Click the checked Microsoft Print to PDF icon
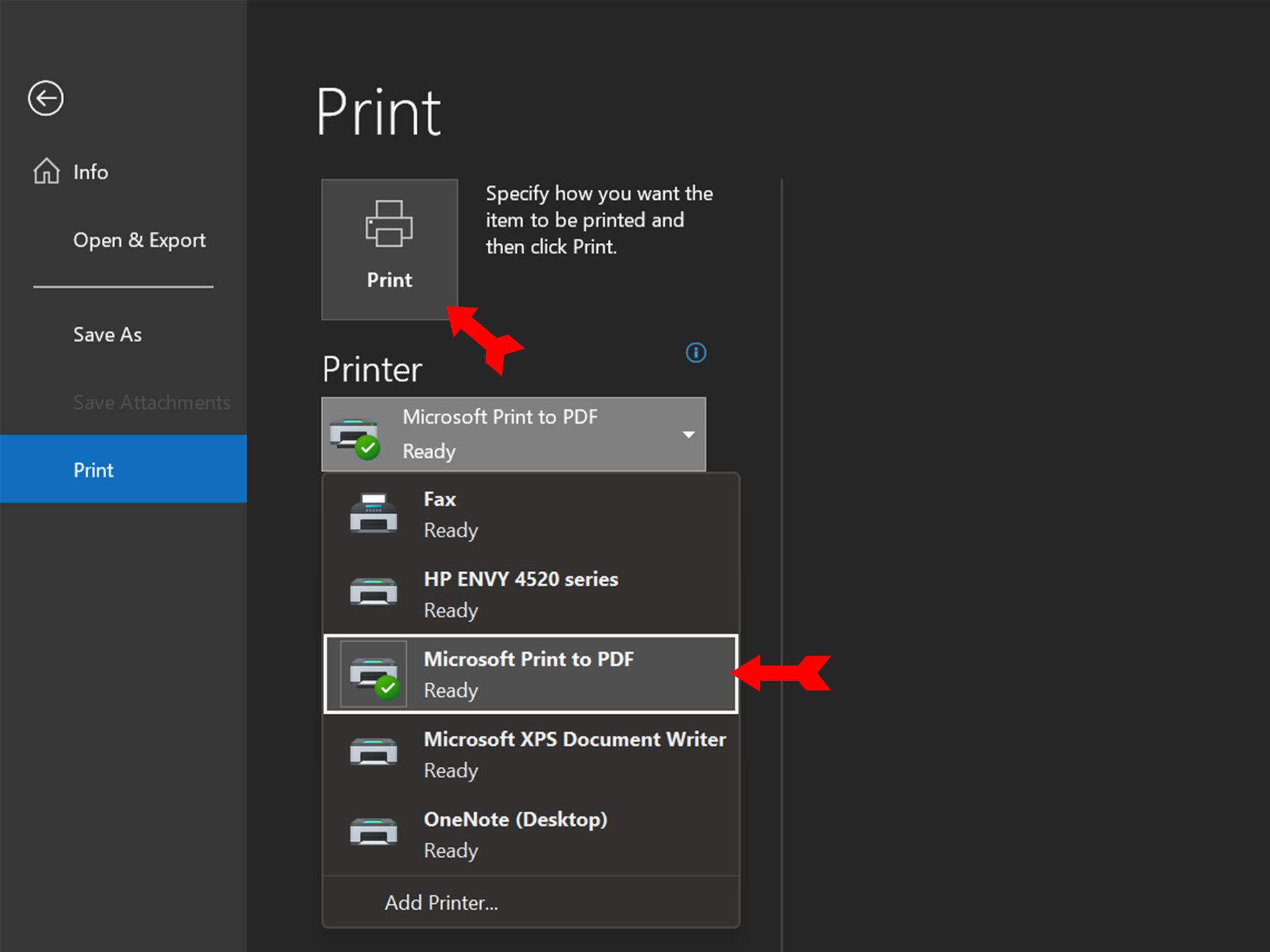 [x=373, y=674]
